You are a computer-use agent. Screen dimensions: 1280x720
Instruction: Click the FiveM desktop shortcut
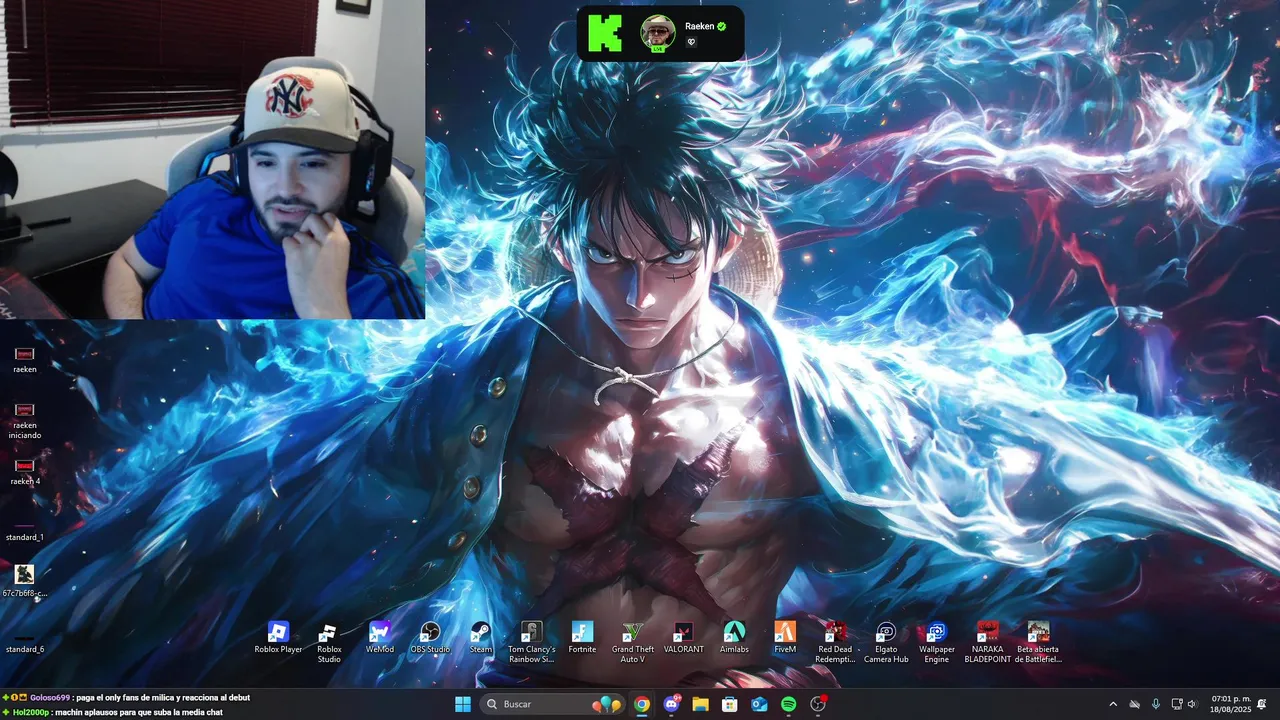point(785,637)
